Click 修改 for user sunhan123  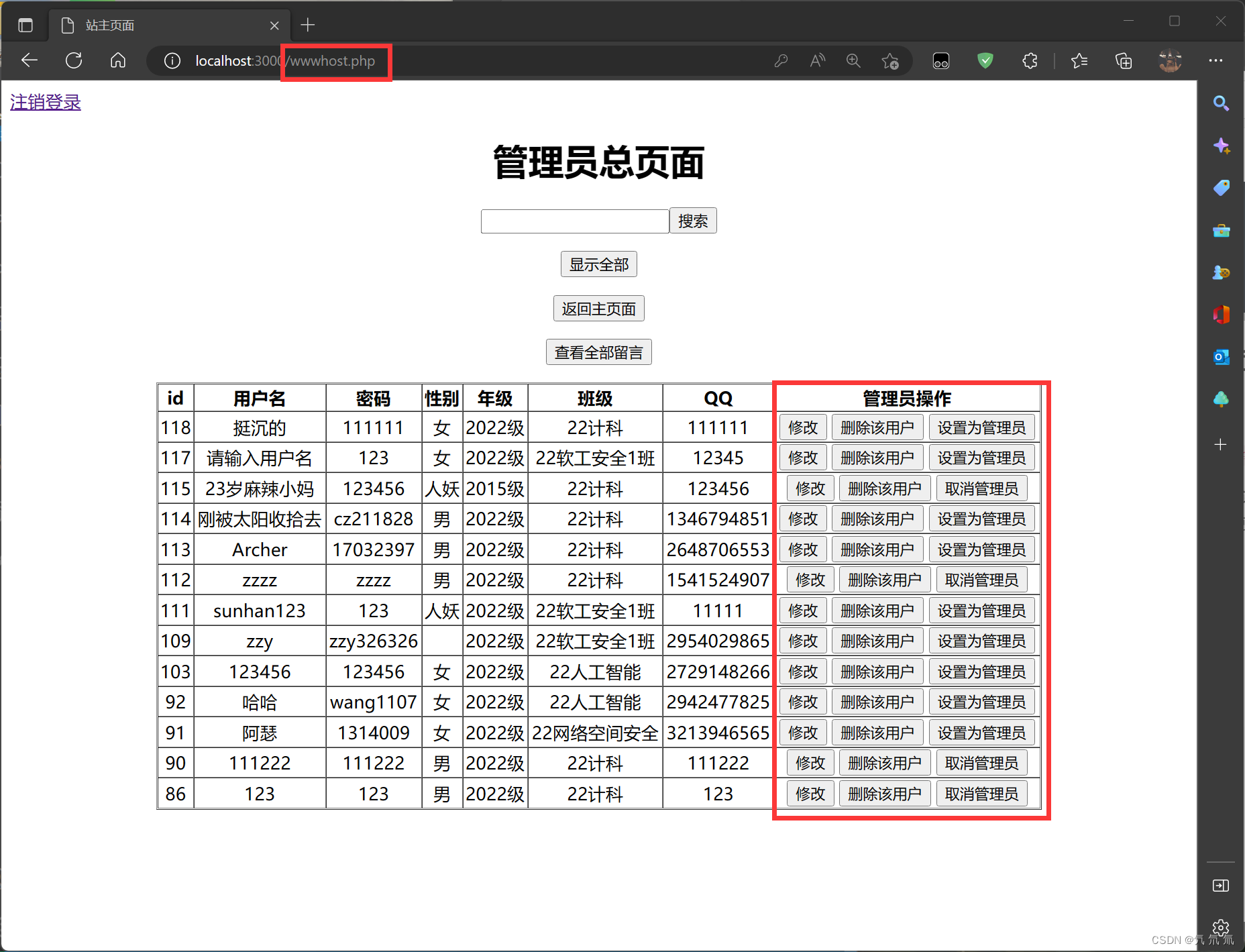click(x=803, y=611)
